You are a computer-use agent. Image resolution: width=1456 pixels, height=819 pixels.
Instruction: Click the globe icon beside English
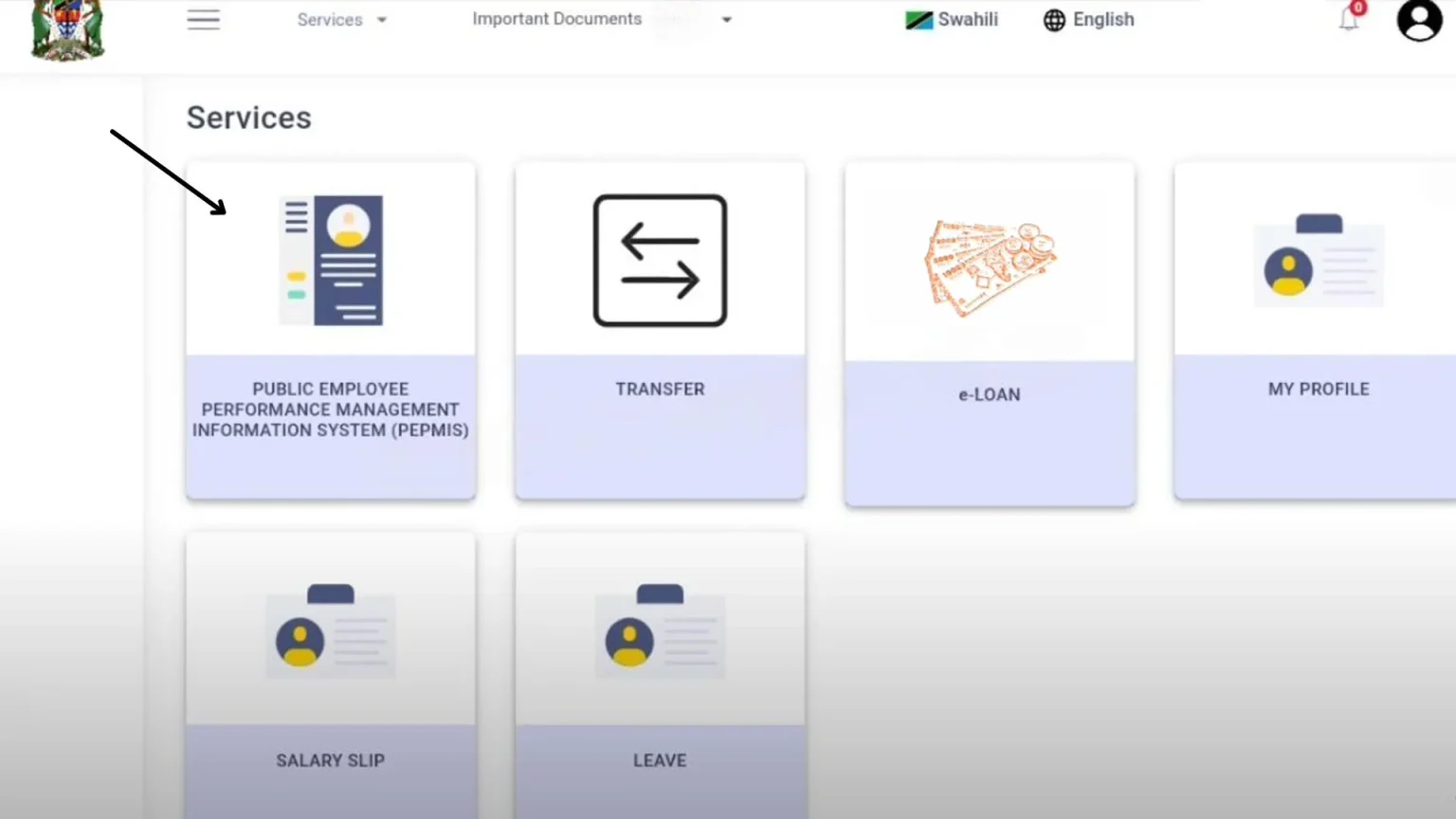1052,20
